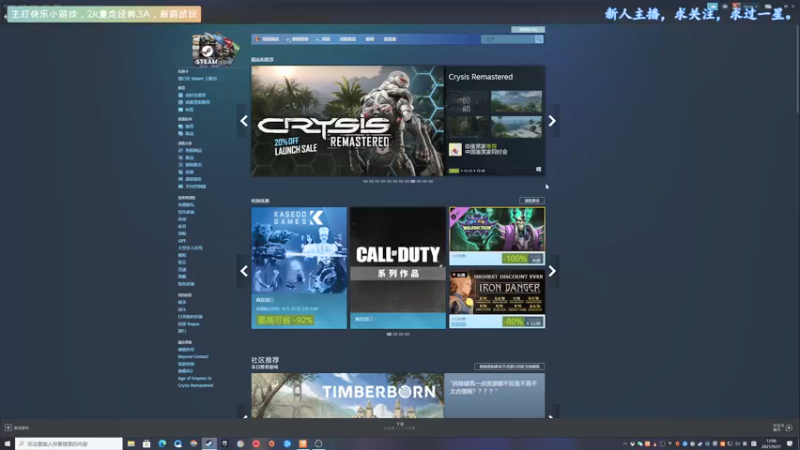800x450 pixels.
Task: Open the notification center icon in taskbar
Action: (790, 444)
